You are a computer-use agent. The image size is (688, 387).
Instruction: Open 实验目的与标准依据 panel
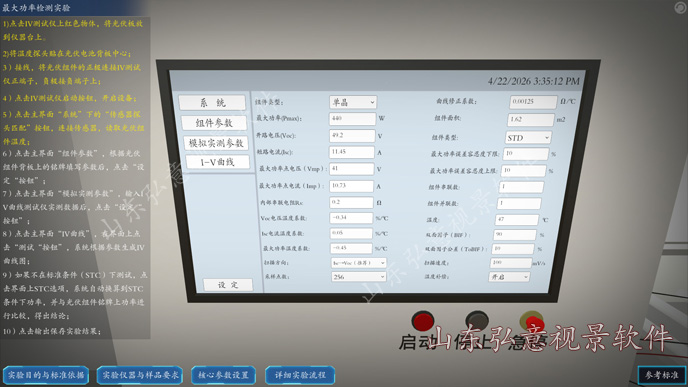tap(46, 376)
